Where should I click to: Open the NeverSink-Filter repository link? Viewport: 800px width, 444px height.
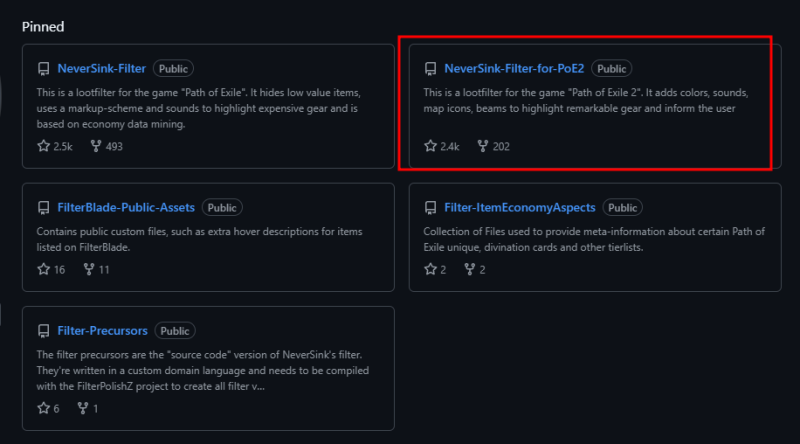102,69
